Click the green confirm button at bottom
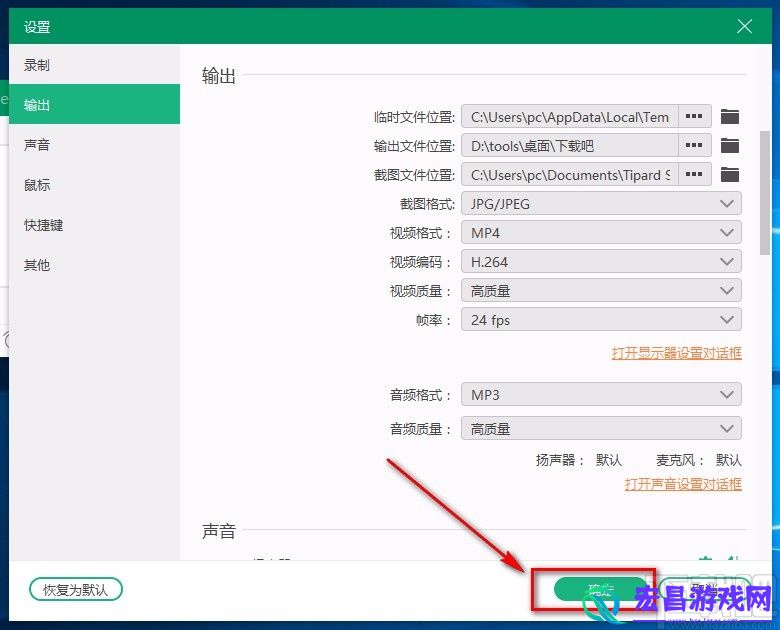780x630 pixels. pyautogui.click(x=600, y=590)
